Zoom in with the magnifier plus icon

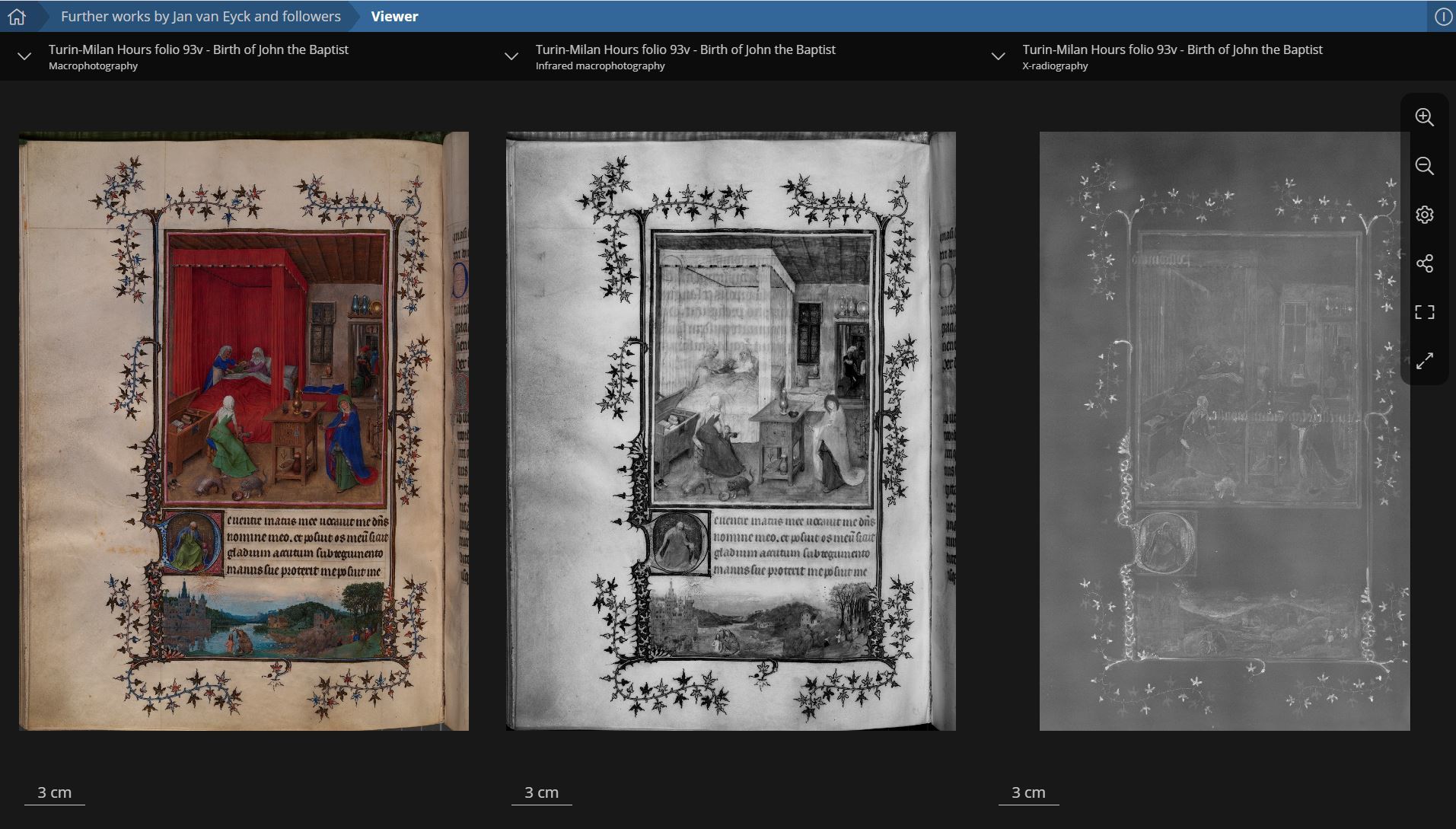point(1424,117)
